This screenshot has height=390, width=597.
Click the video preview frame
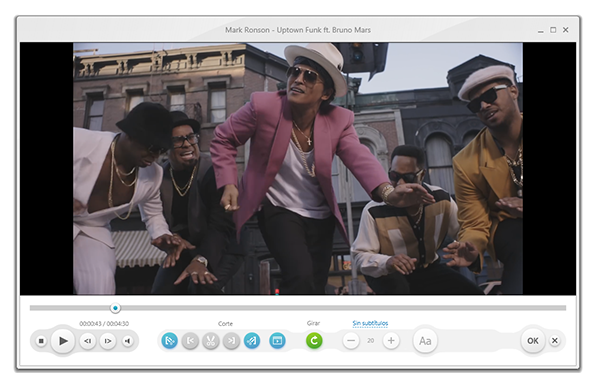[x=298, y=168]
